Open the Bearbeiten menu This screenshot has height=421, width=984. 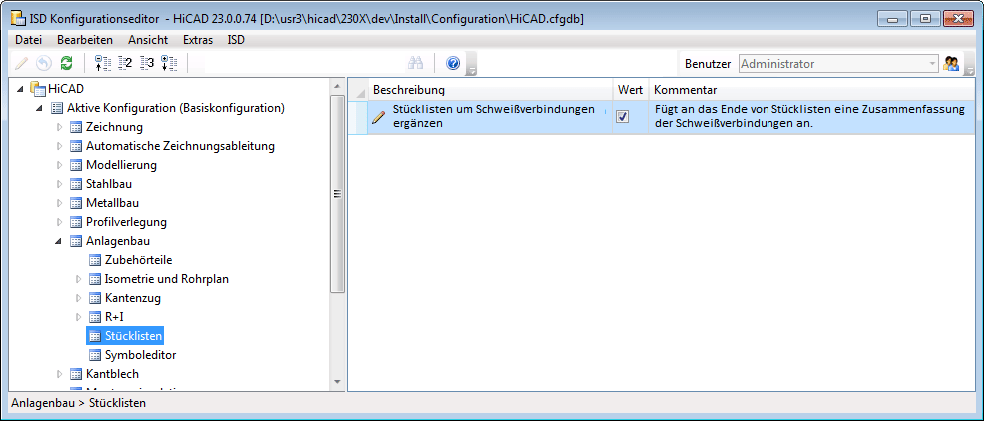85,40
